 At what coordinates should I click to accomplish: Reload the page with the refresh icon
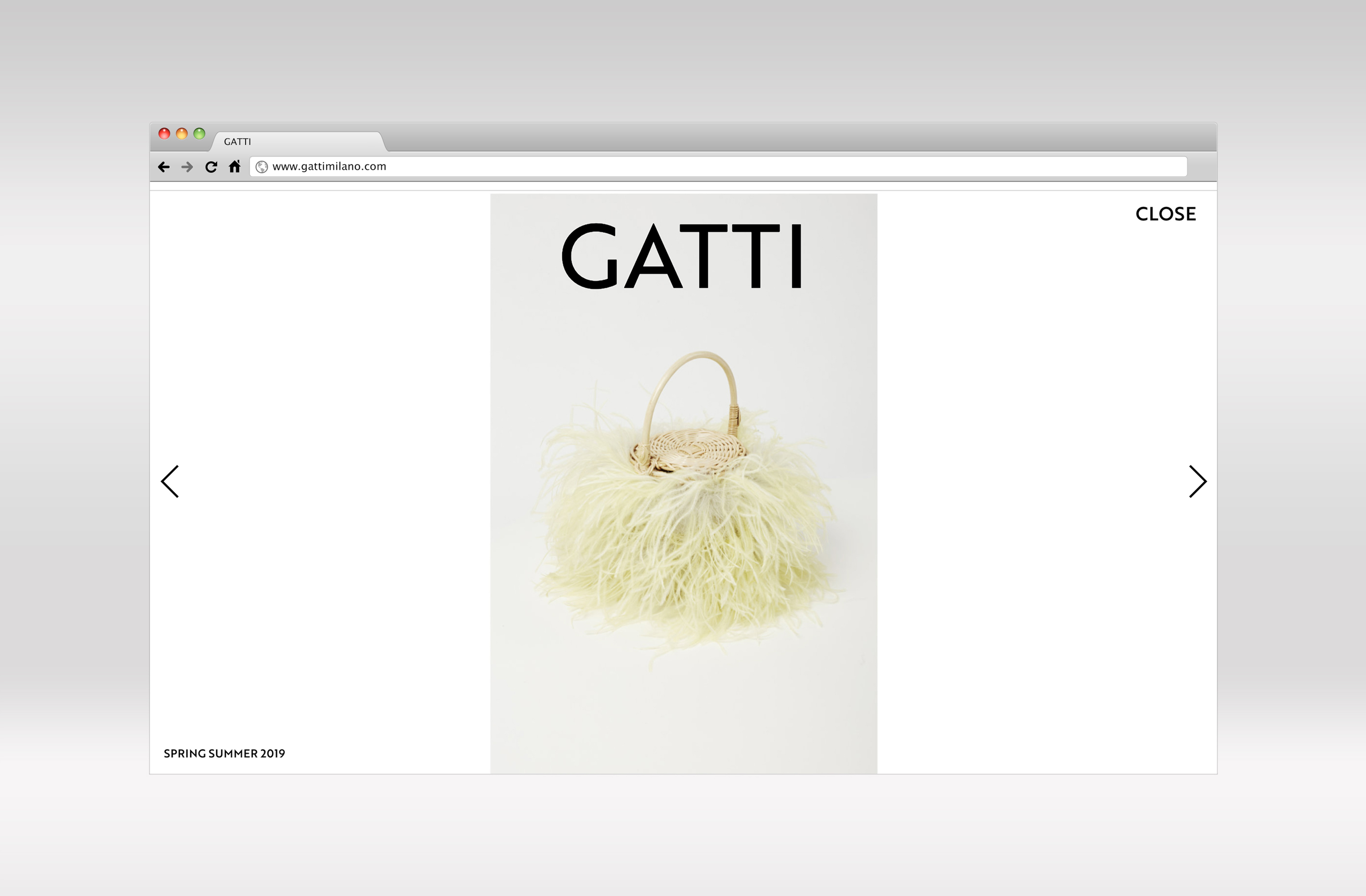pos(211,167)
